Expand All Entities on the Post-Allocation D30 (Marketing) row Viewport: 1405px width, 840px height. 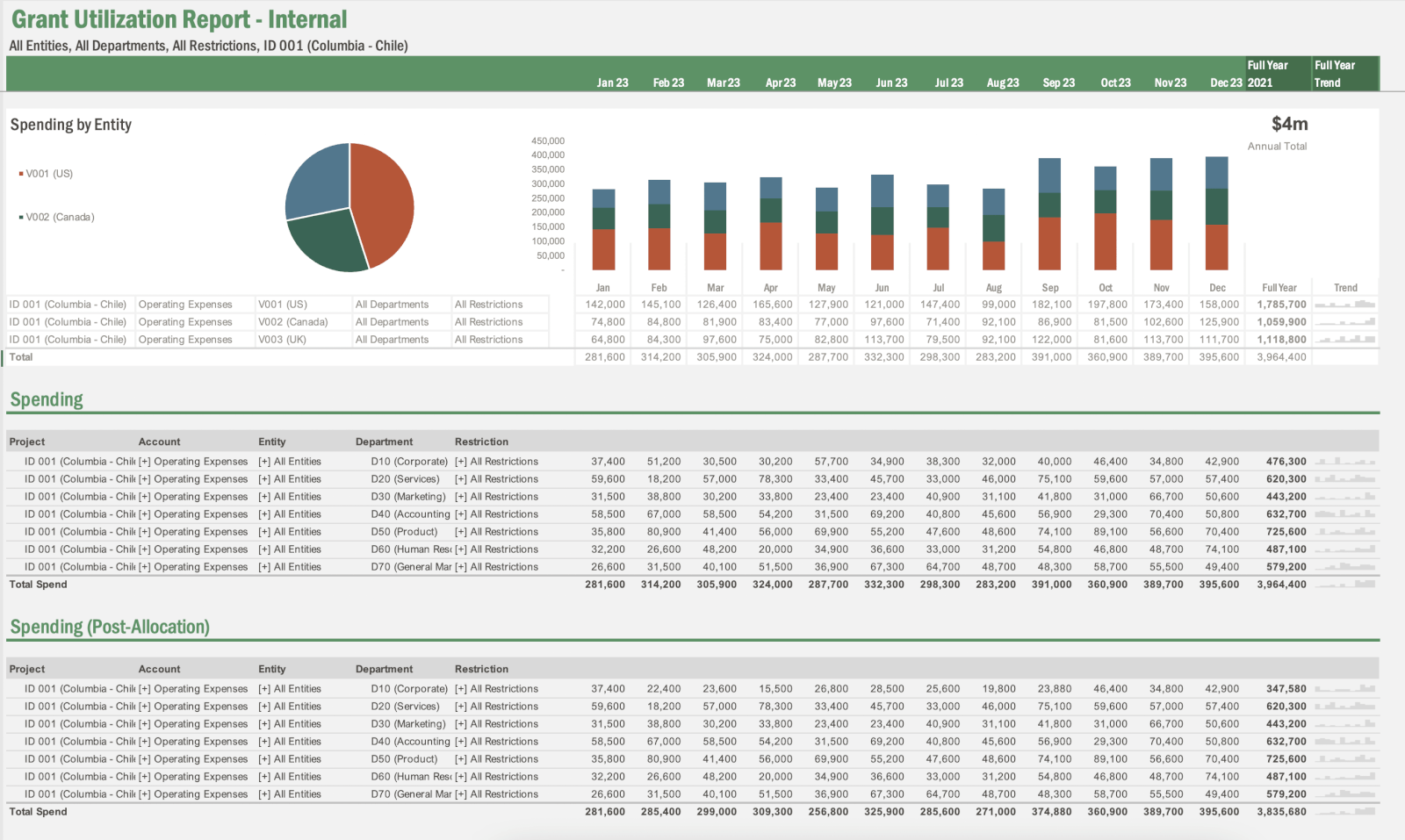pyautogui.click(x=263, y=724)
